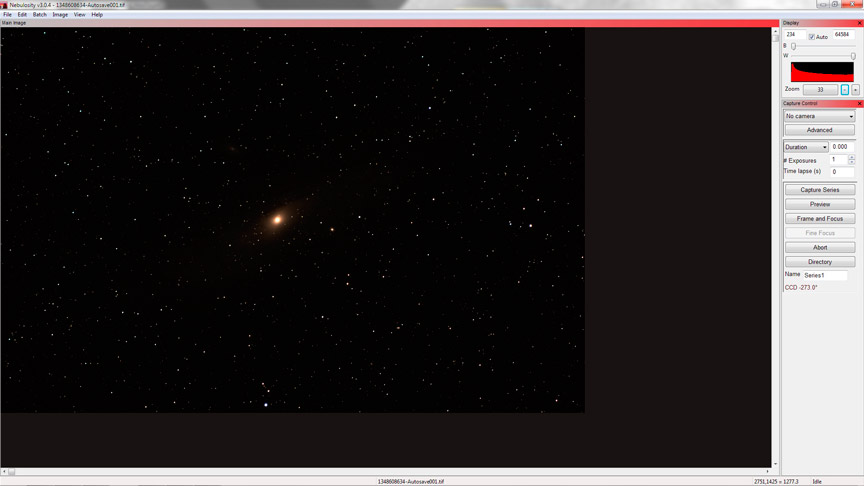Expand the Duration dropdown
The image size is (864, 486).
(x=806, y=147)
